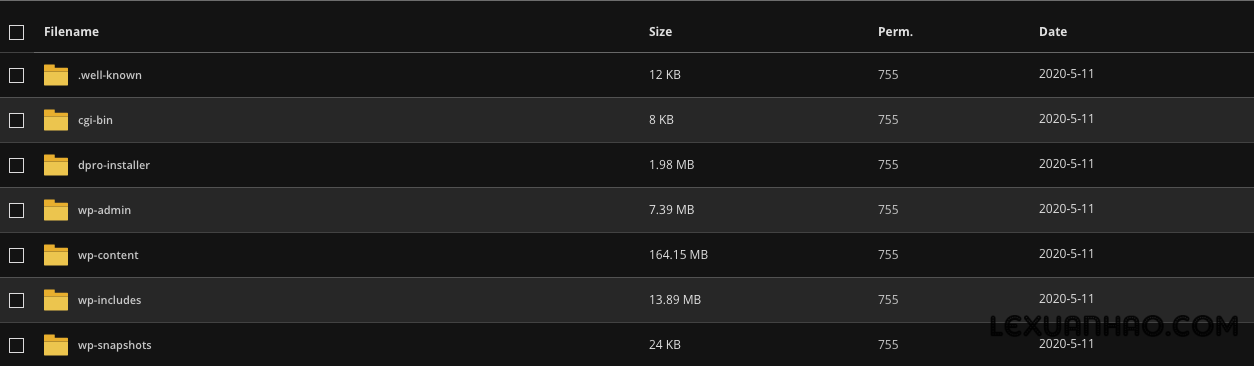Open the wp-content folder icon
The image size is (1254, 366).
[56, 255]
